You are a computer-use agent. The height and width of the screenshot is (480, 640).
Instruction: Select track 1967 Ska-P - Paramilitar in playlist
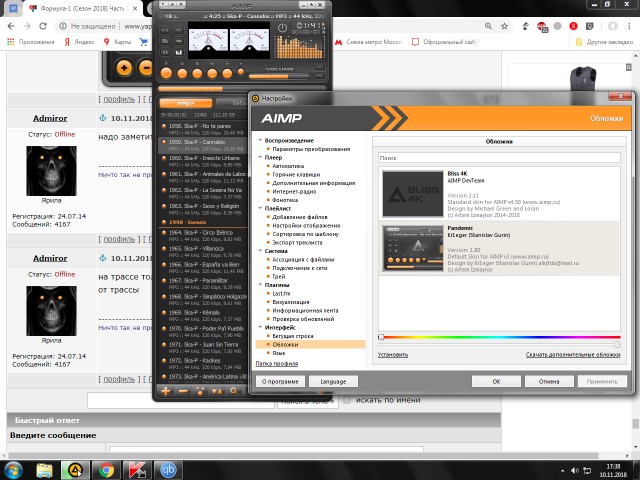tap(203, 284)
